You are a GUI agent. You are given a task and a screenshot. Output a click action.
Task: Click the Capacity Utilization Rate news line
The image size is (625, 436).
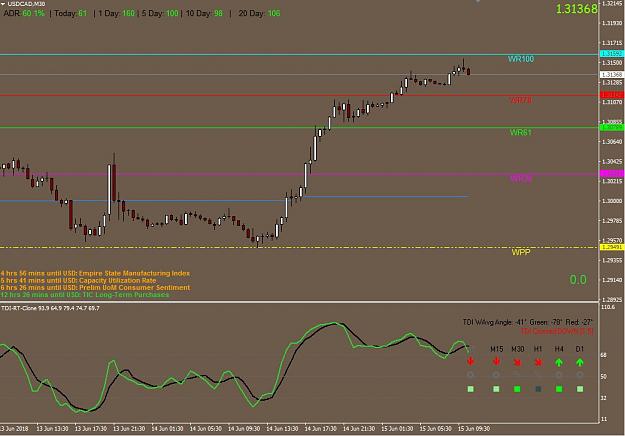coord(79,281)
